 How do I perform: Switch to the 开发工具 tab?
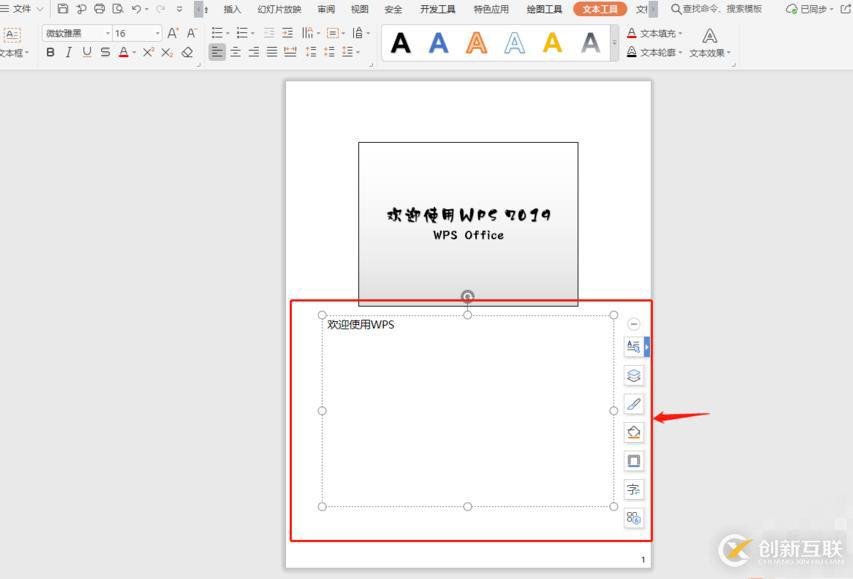[x=437, y=9]
